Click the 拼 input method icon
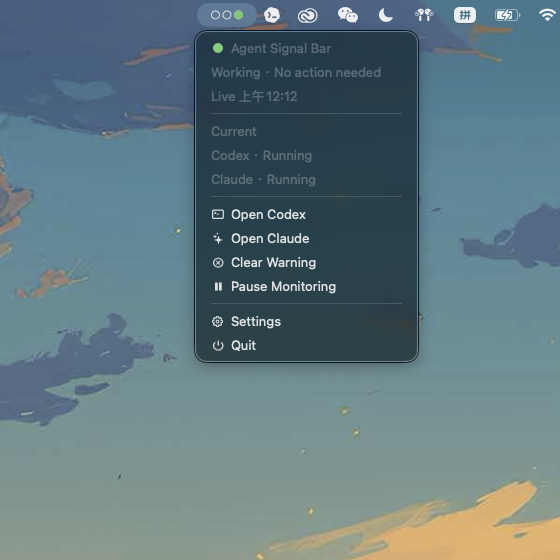560x560 pixels. [x=465, y=15]
